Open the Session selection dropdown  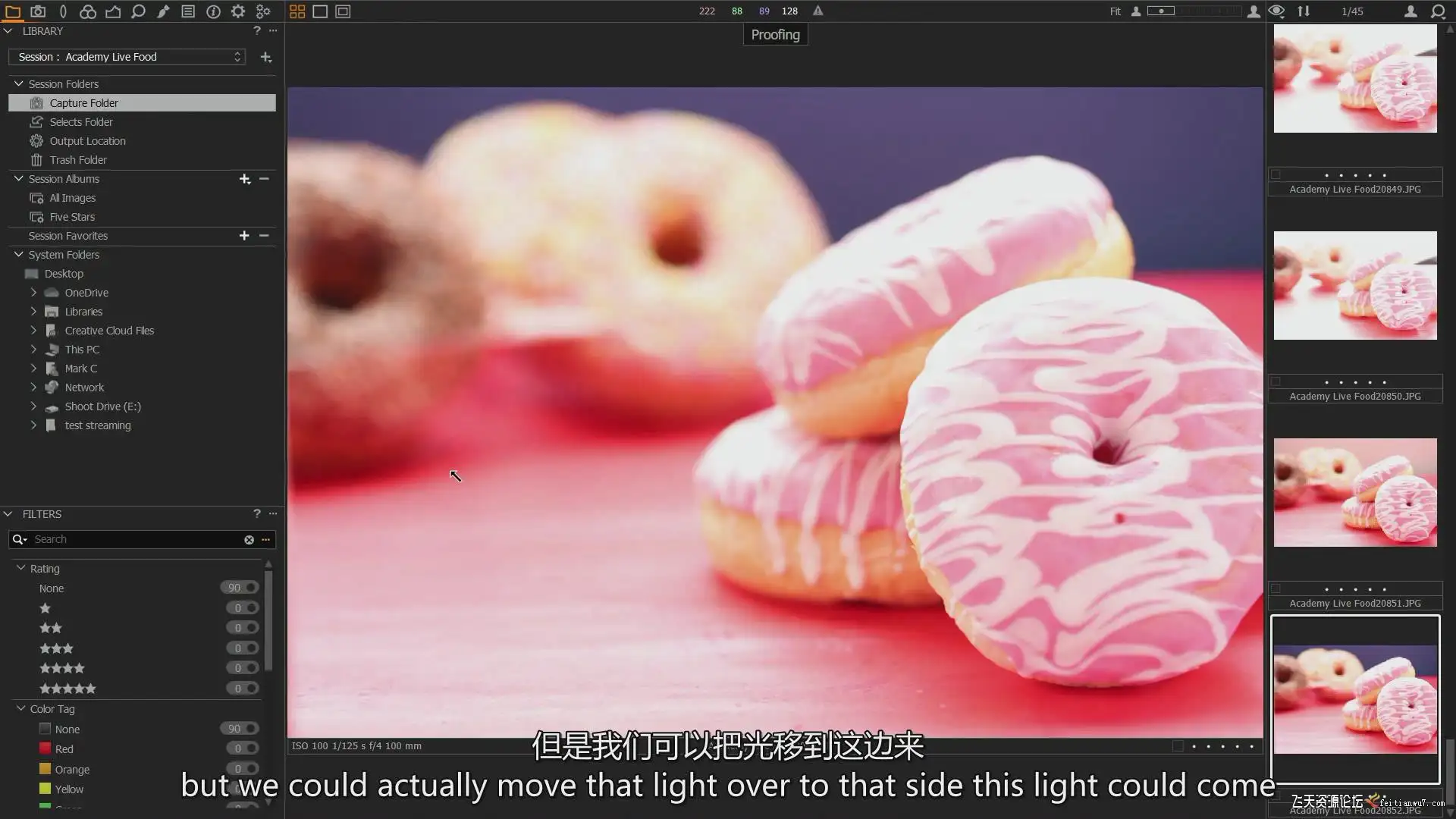(127, 57)
